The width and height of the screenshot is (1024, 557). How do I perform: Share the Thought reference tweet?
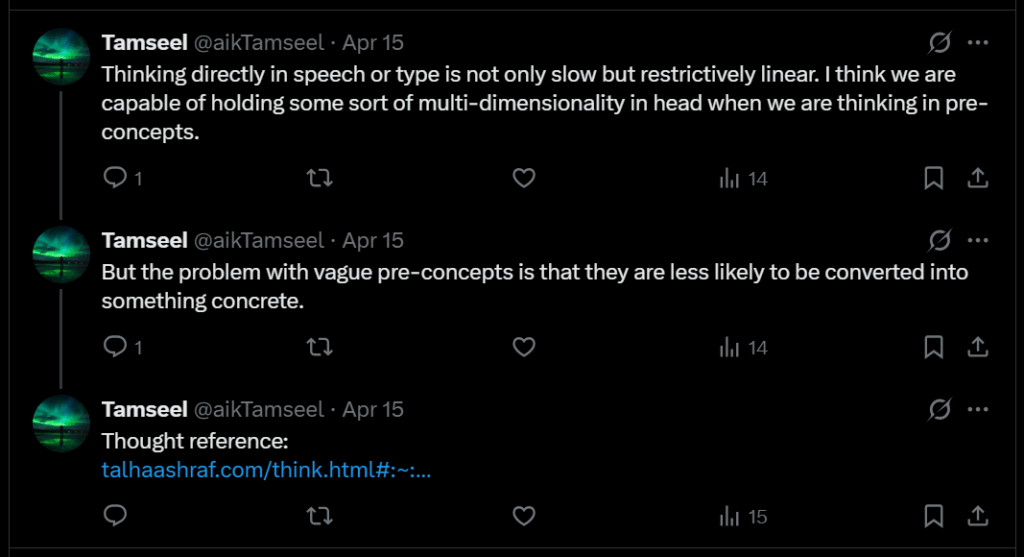coord(978,516)
